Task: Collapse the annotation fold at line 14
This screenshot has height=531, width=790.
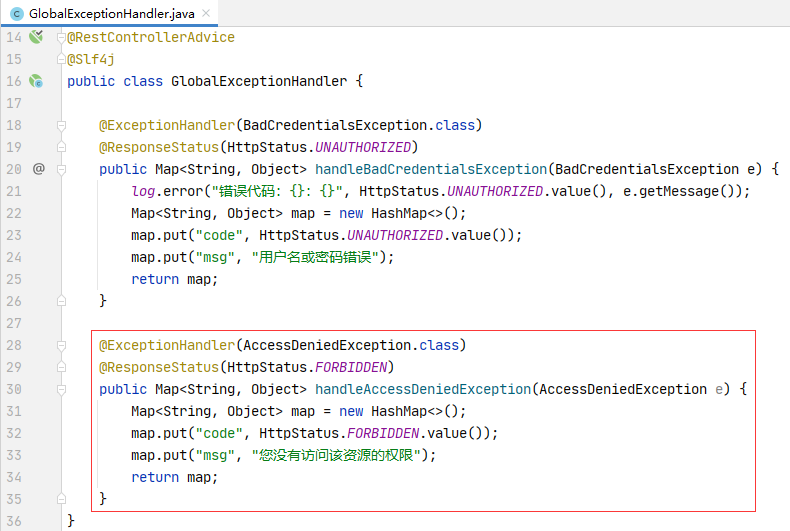Action: pos(61,37)
